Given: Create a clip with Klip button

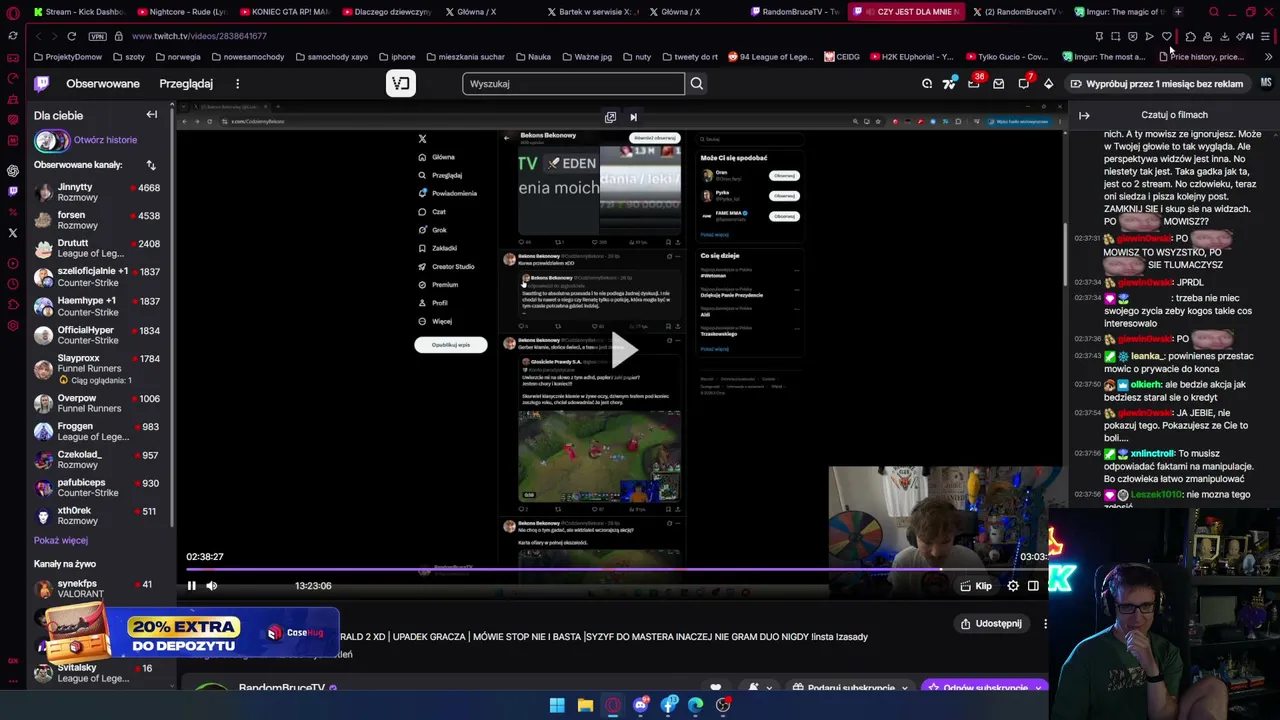Looking at the screenshot, I should [x=976, y=586].
